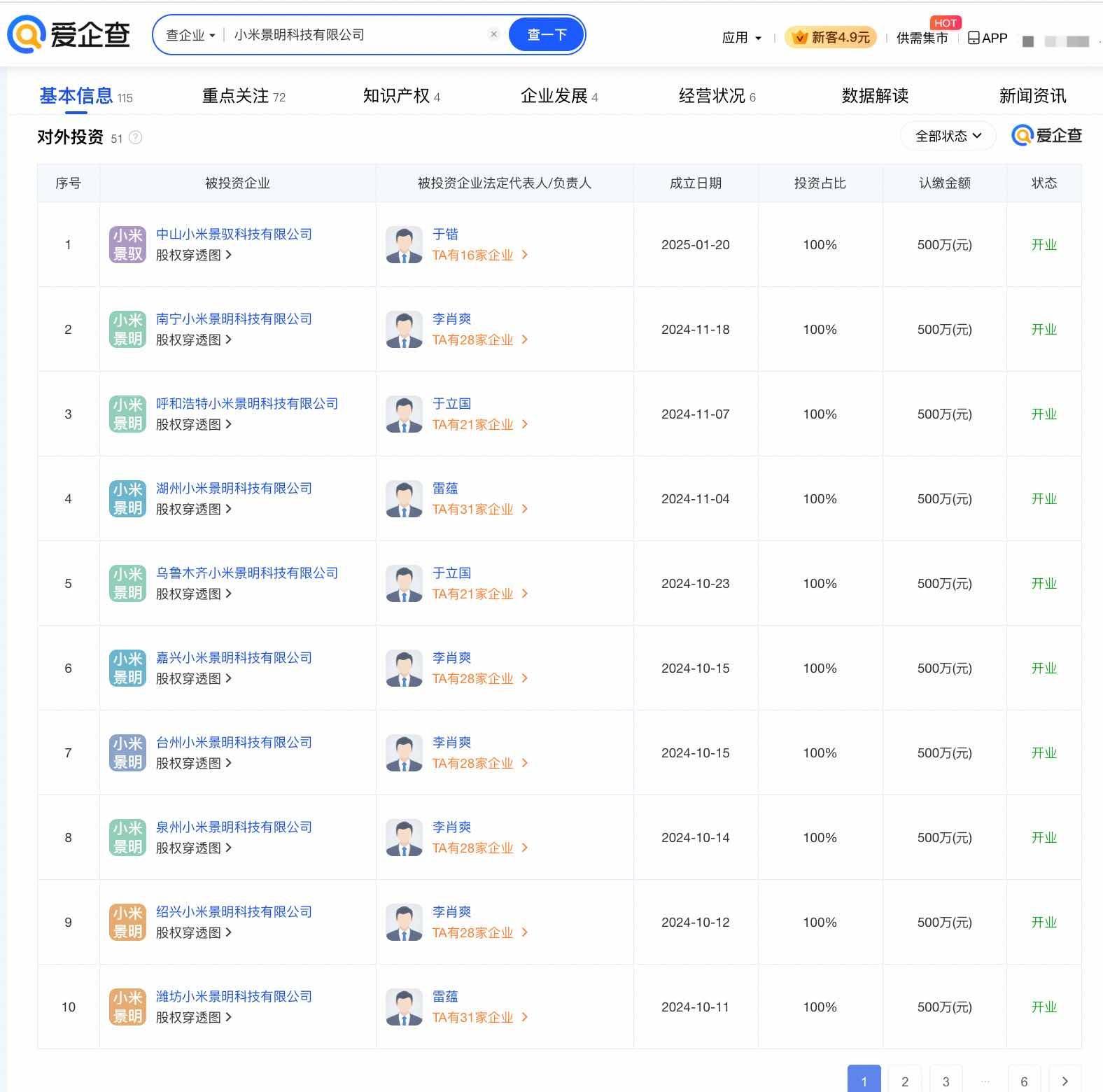The image size is (1103, 1092).
Task: Click the orange 绍兴小米景明 logo badge
Action: [127, 923]
